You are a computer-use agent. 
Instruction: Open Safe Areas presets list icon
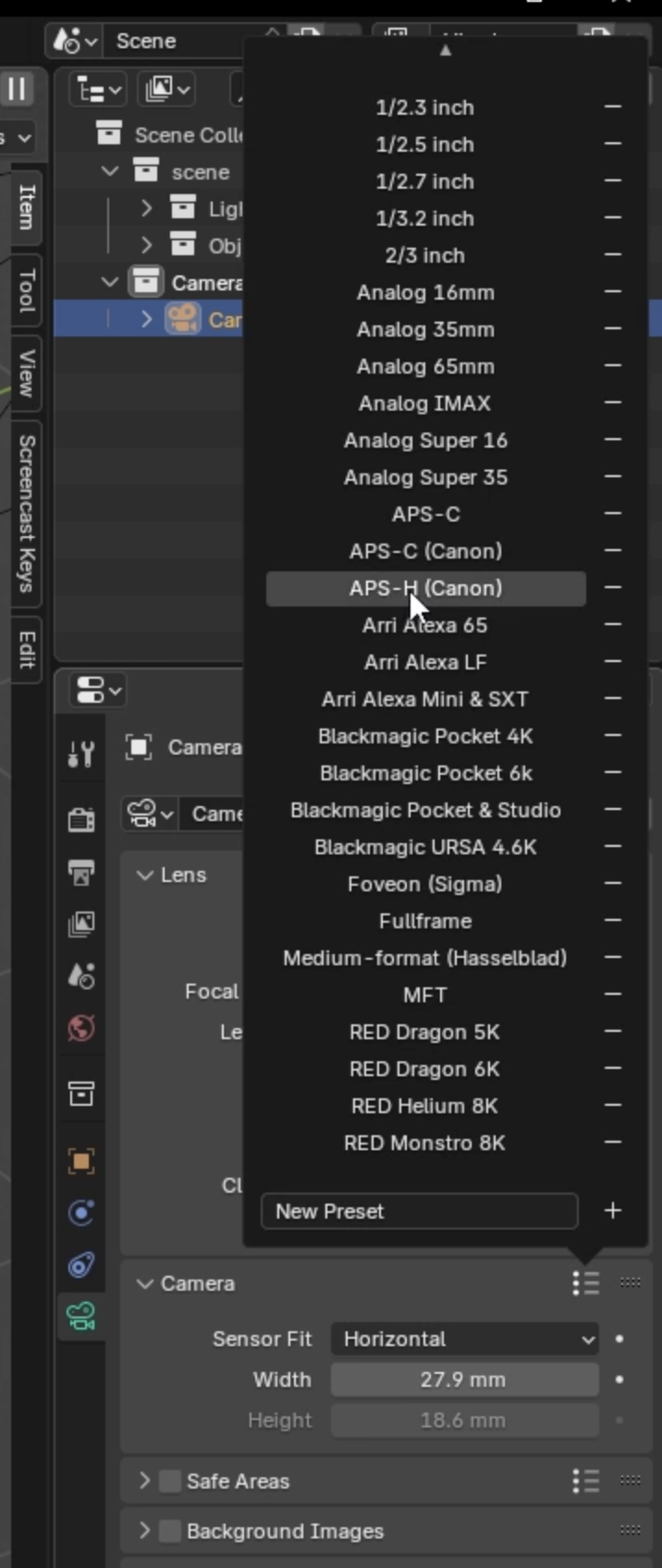coord(585,1481)
